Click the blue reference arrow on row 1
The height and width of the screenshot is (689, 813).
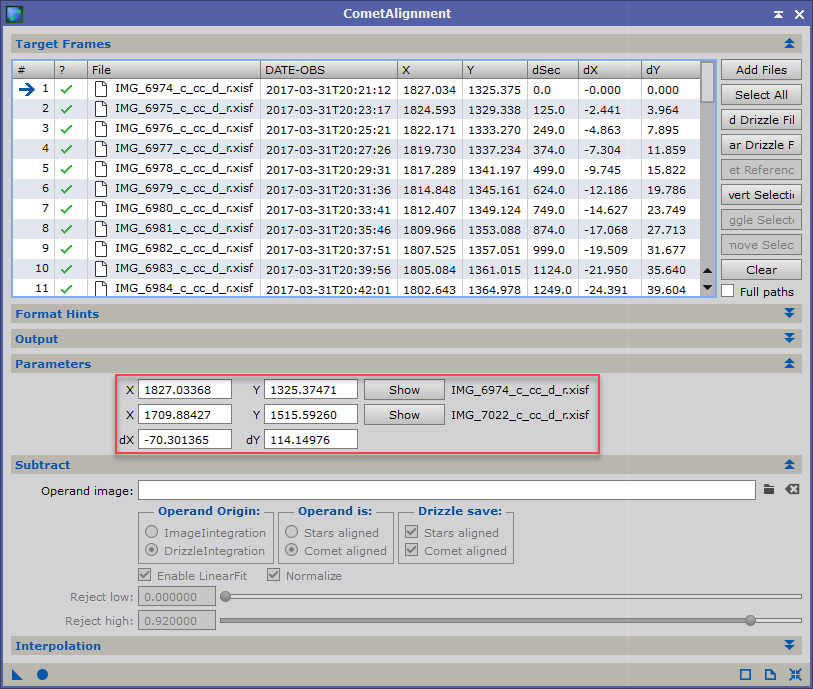click(x=26, y=90)
